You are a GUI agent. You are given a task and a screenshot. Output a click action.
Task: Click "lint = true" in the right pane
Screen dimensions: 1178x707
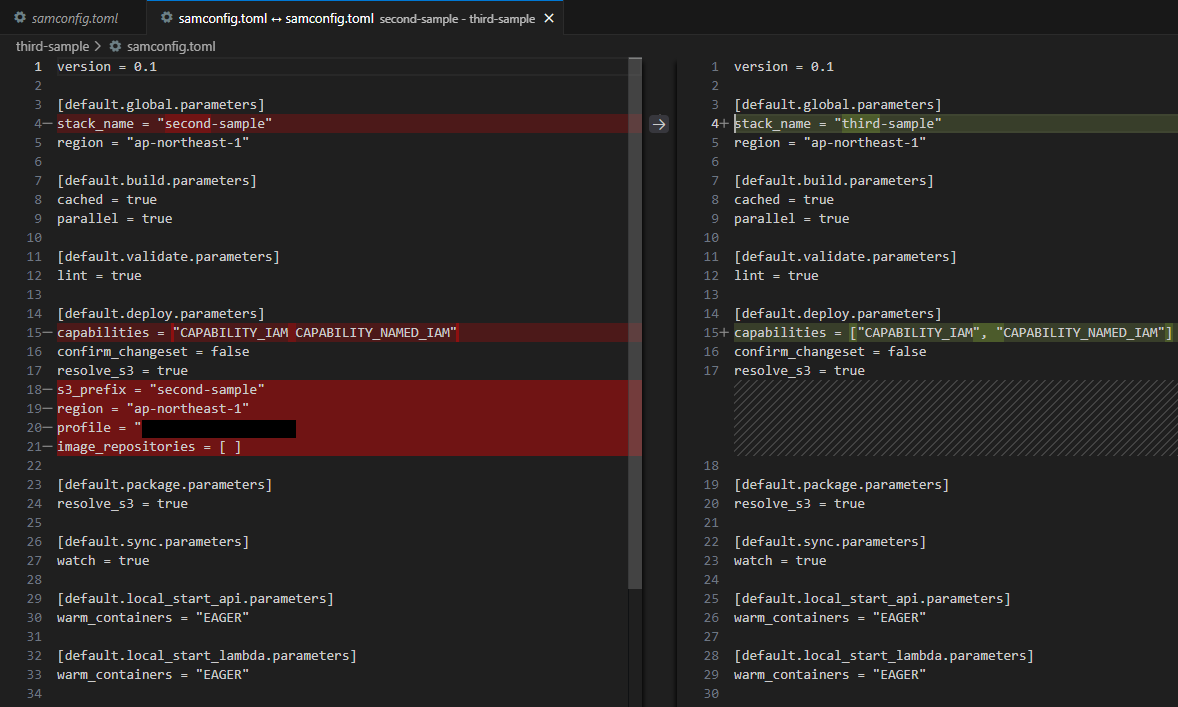click(776, 275)
